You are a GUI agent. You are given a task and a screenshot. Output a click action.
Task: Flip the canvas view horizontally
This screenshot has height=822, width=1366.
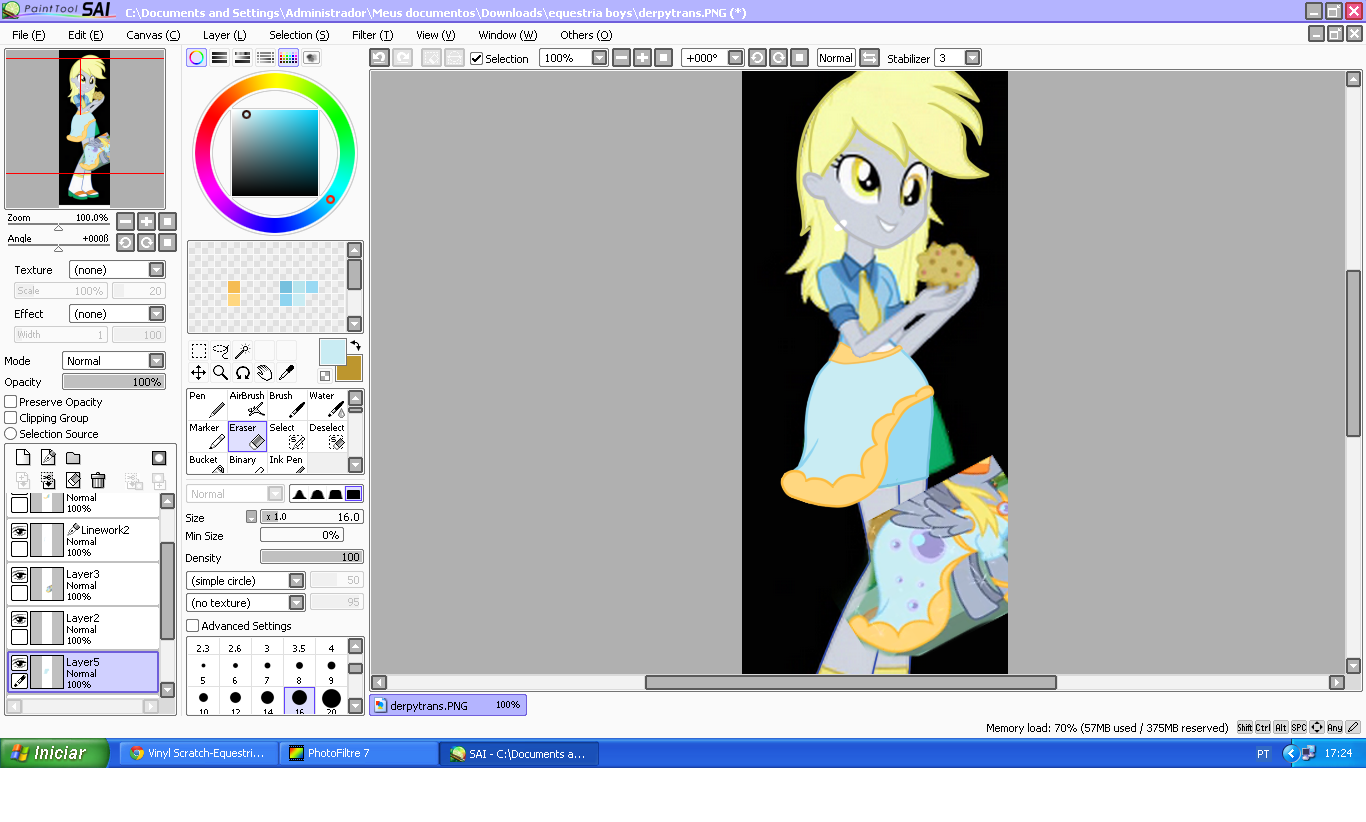(x=869, y=58)
